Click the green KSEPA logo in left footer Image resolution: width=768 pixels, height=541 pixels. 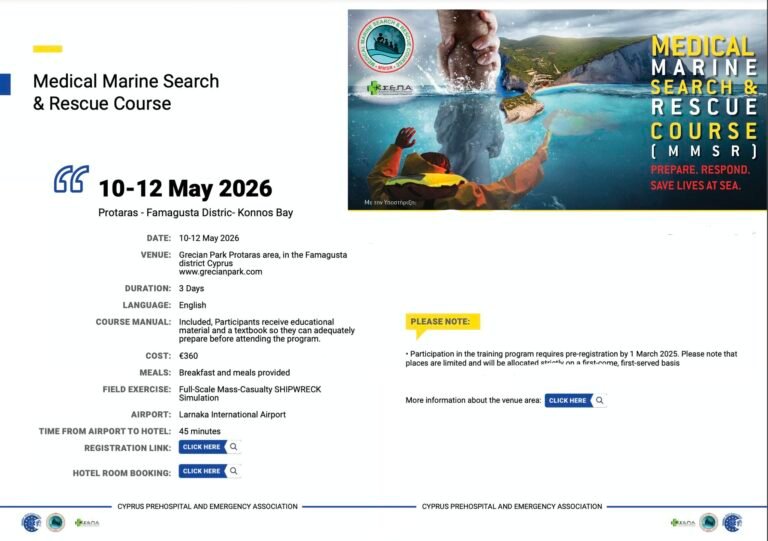pos(87,523)
